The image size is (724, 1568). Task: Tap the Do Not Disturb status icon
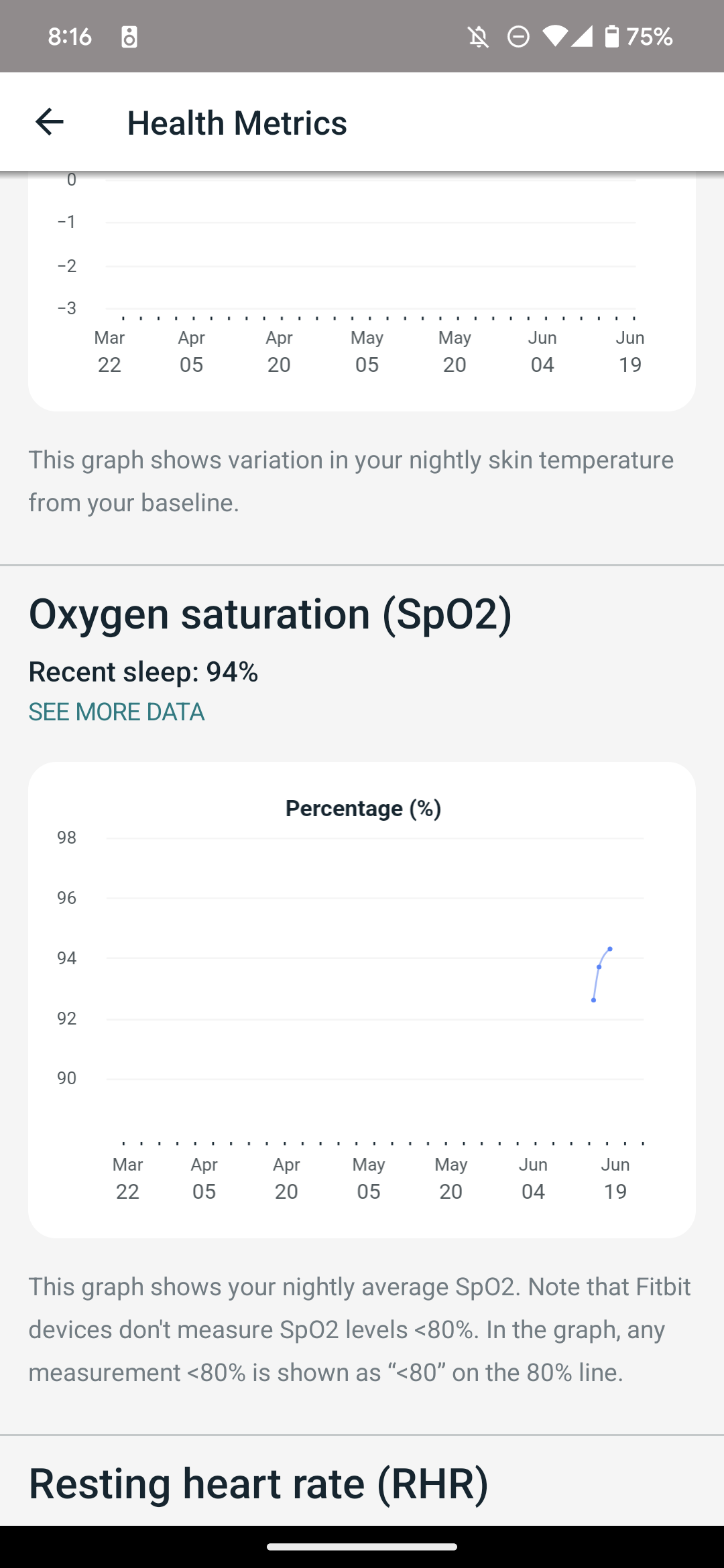518,37
